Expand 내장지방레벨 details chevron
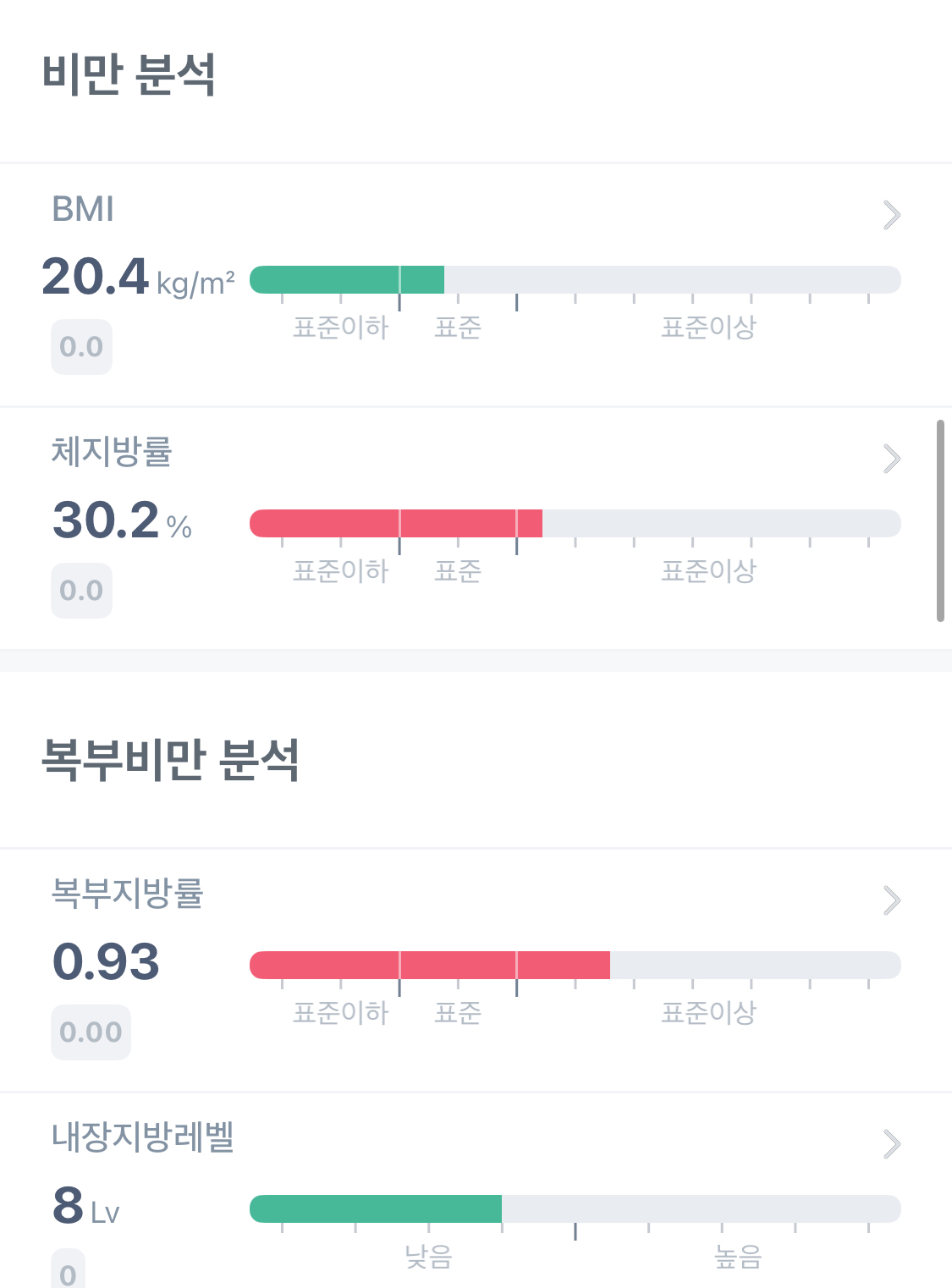 [x=891, y=1144]
